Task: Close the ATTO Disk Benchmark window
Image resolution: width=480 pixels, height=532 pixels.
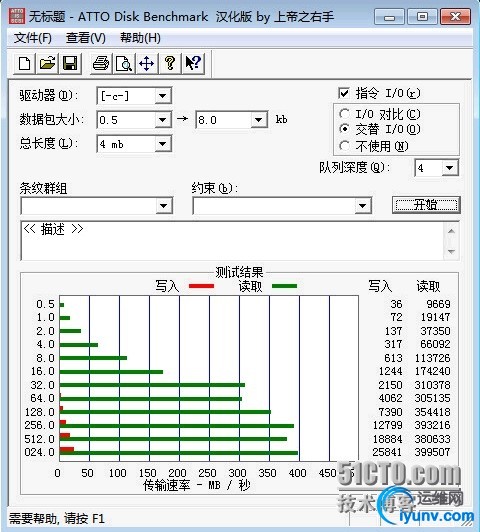Action: pyautogui.click(x=455, y=16)
